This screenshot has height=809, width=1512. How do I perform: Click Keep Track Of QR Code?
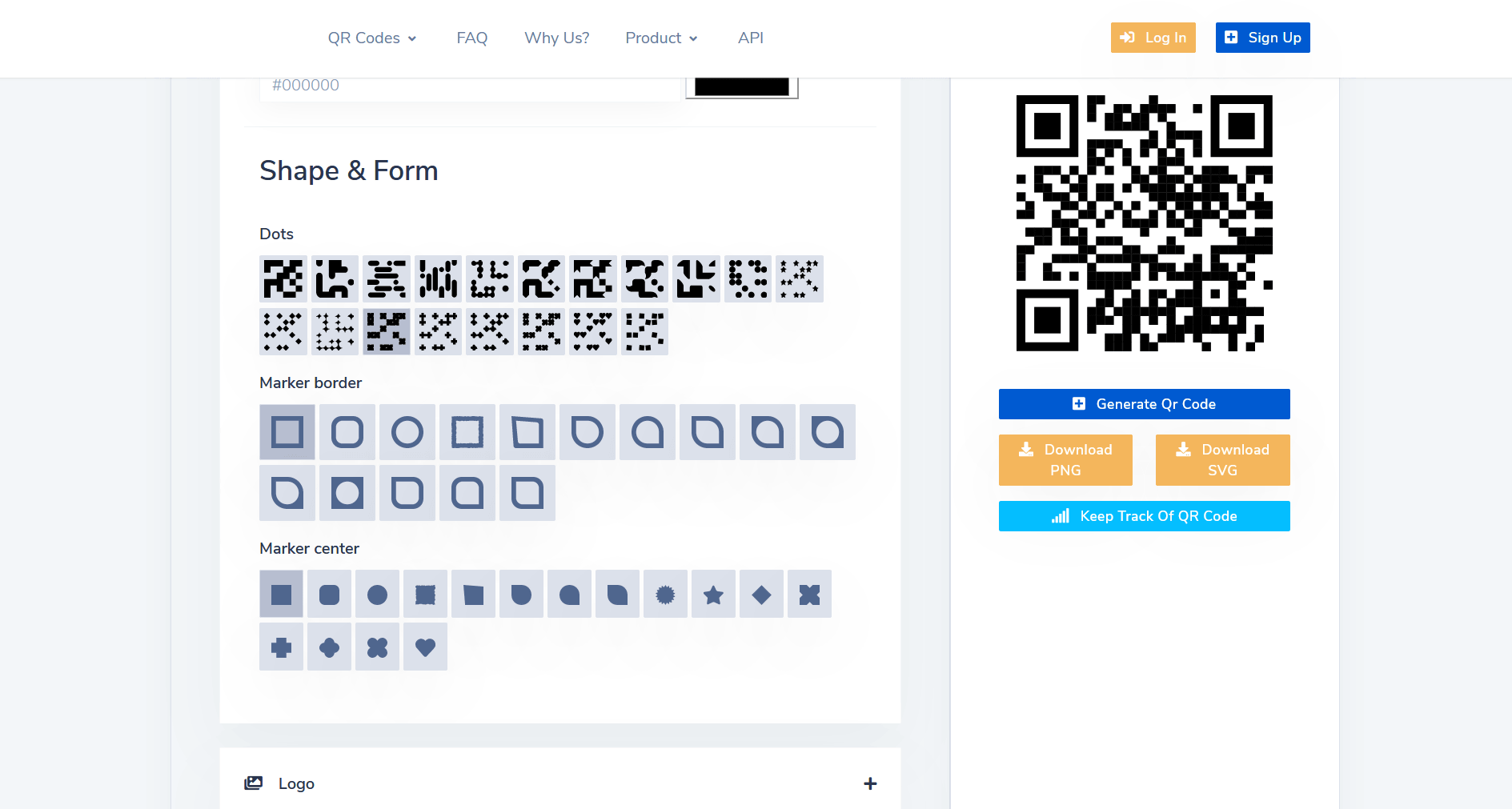pos(1144,516)
